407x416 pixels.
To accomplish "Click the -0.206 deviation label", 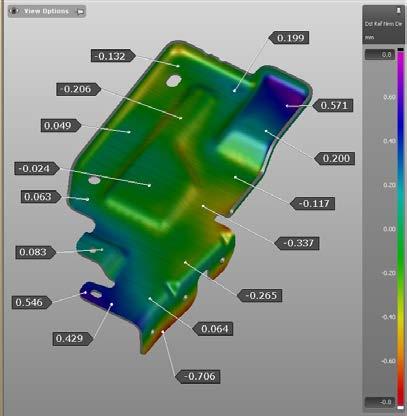I will 78,89.
